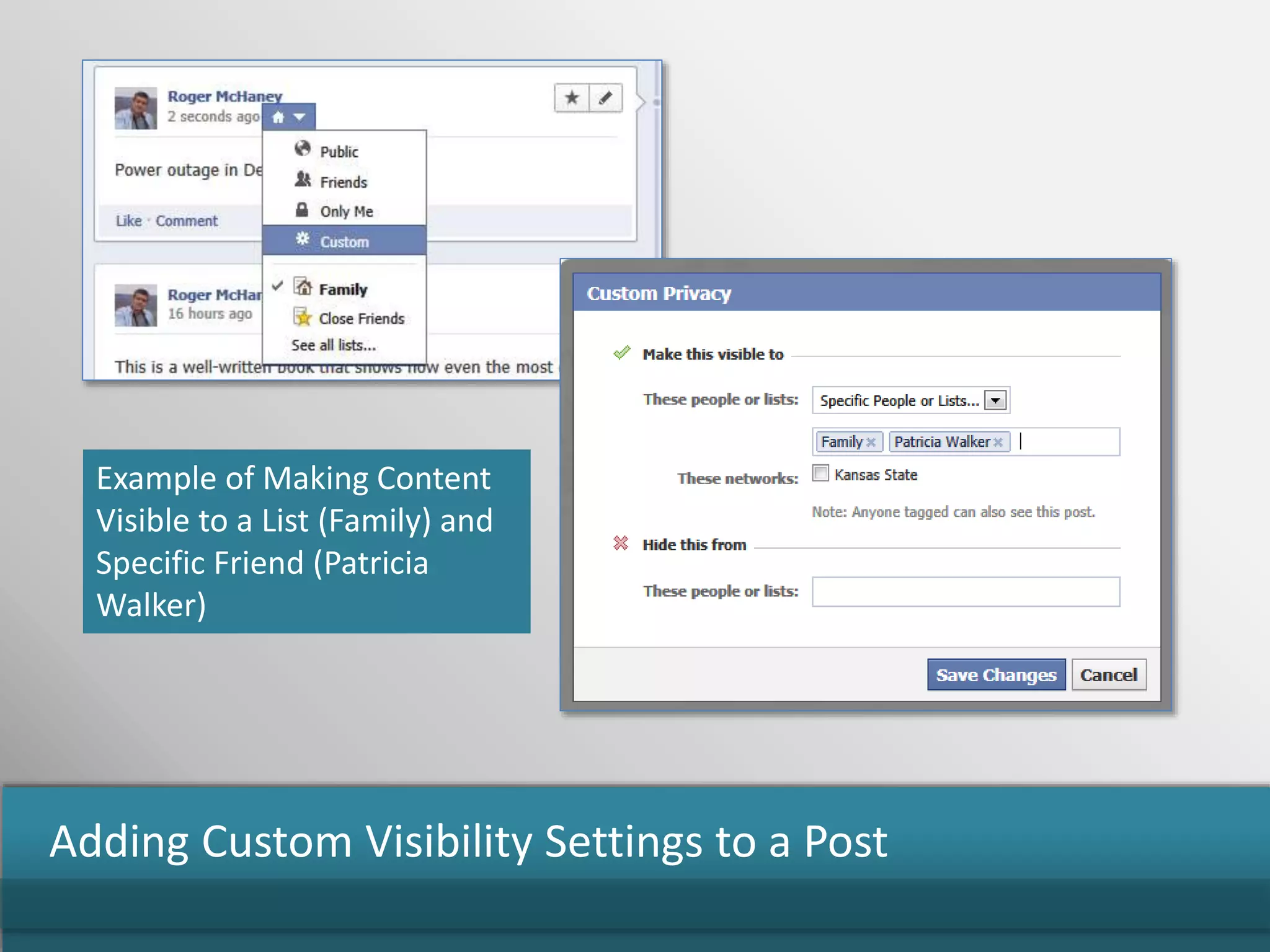
Task: Click the star highlight icon on Roger's post
Action: click(x=572, y=98)
